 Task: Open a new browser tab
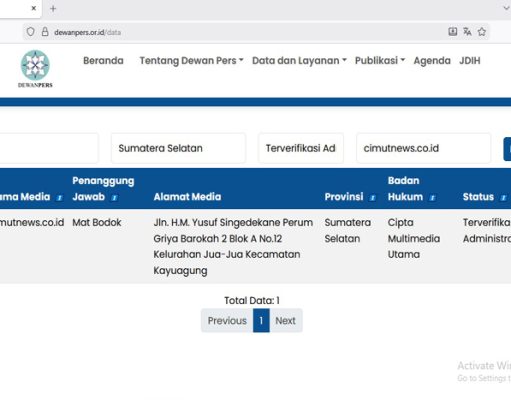53,9
